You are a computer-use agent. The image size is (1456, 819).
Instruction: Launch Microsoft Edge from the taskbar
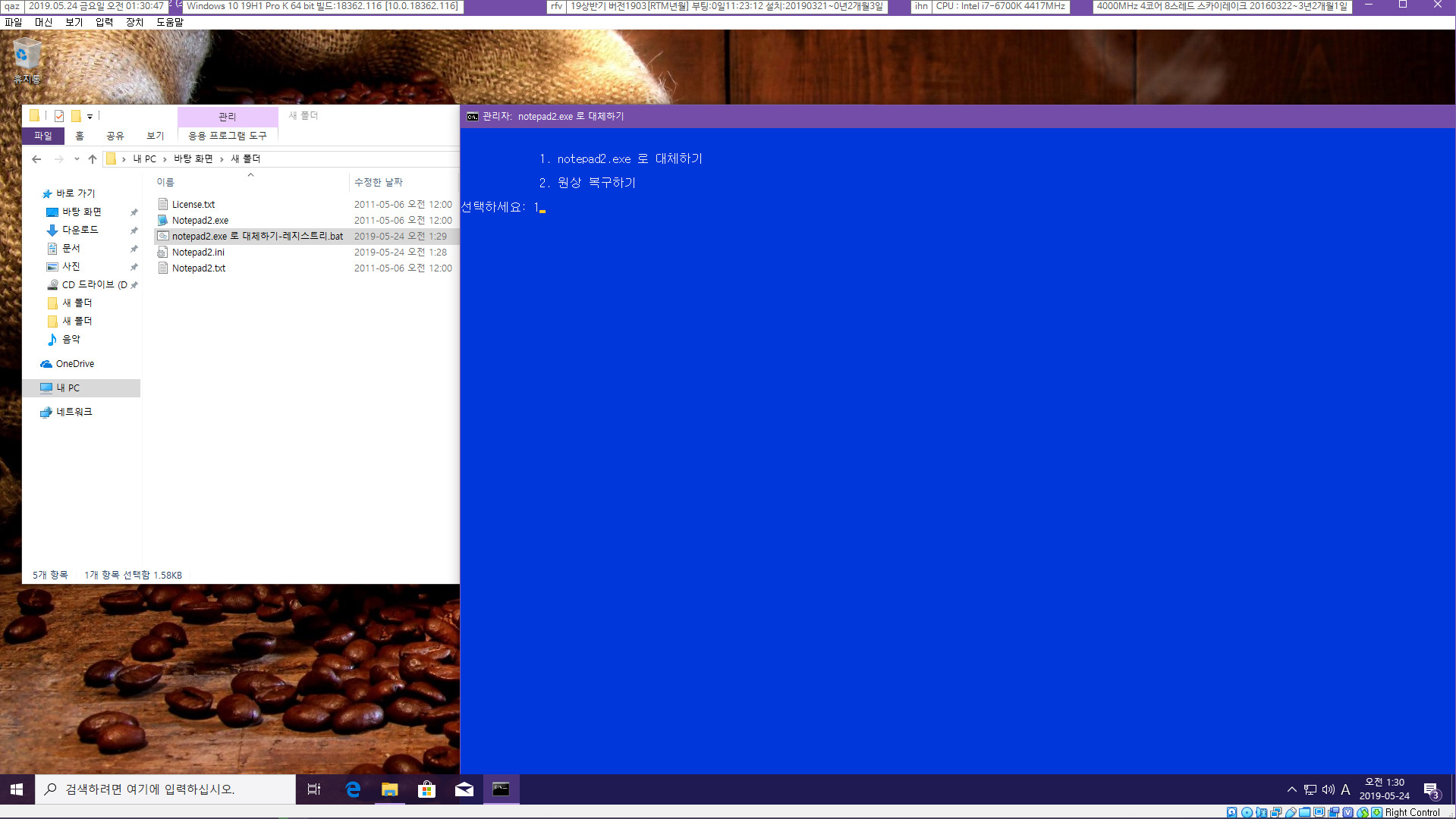(x=353, y=789)
